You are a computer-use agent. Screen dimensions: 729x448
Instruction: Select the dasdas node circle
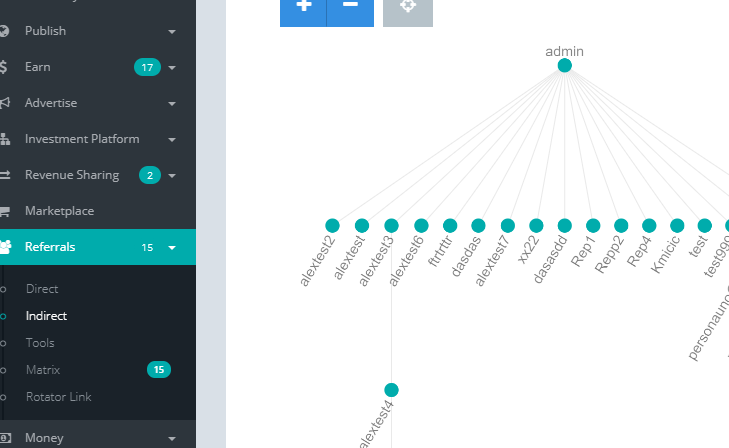point(478,226)
